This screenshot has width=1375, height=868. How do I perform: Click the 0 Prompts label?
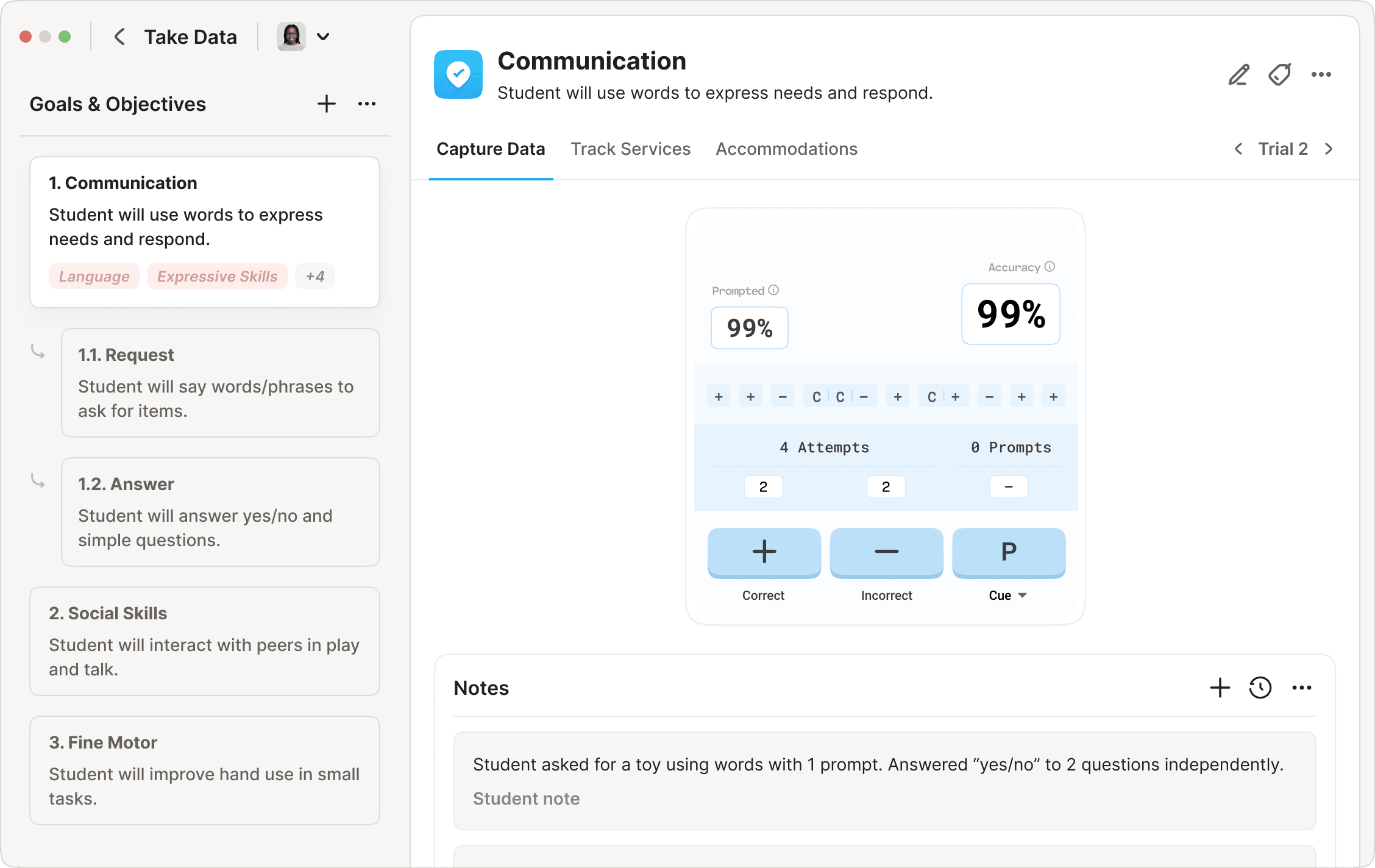click(1011, 447)
